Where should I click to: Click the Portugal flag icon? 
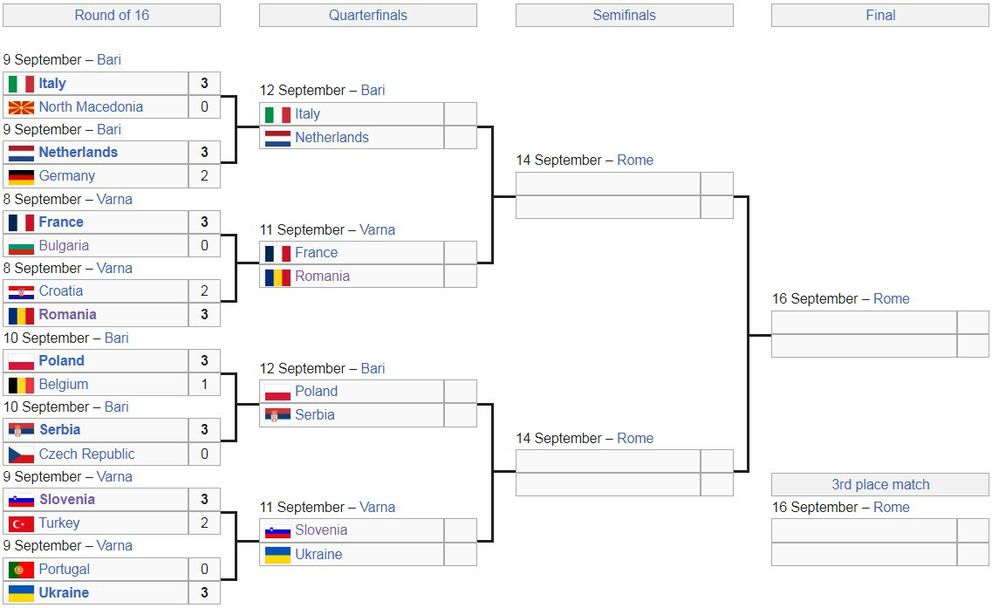(21, 569)
